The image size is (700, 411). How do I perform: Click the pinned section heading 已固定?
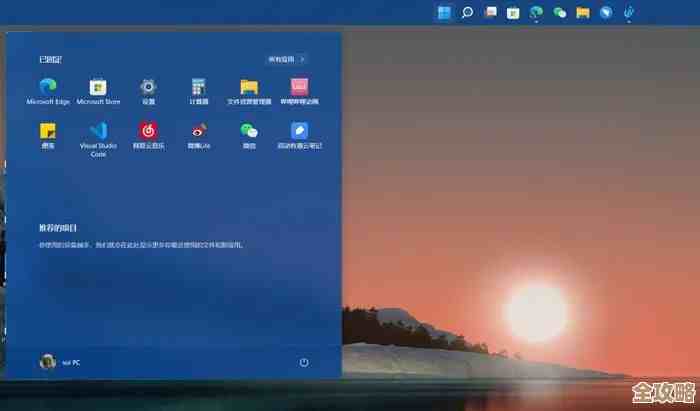50,59
